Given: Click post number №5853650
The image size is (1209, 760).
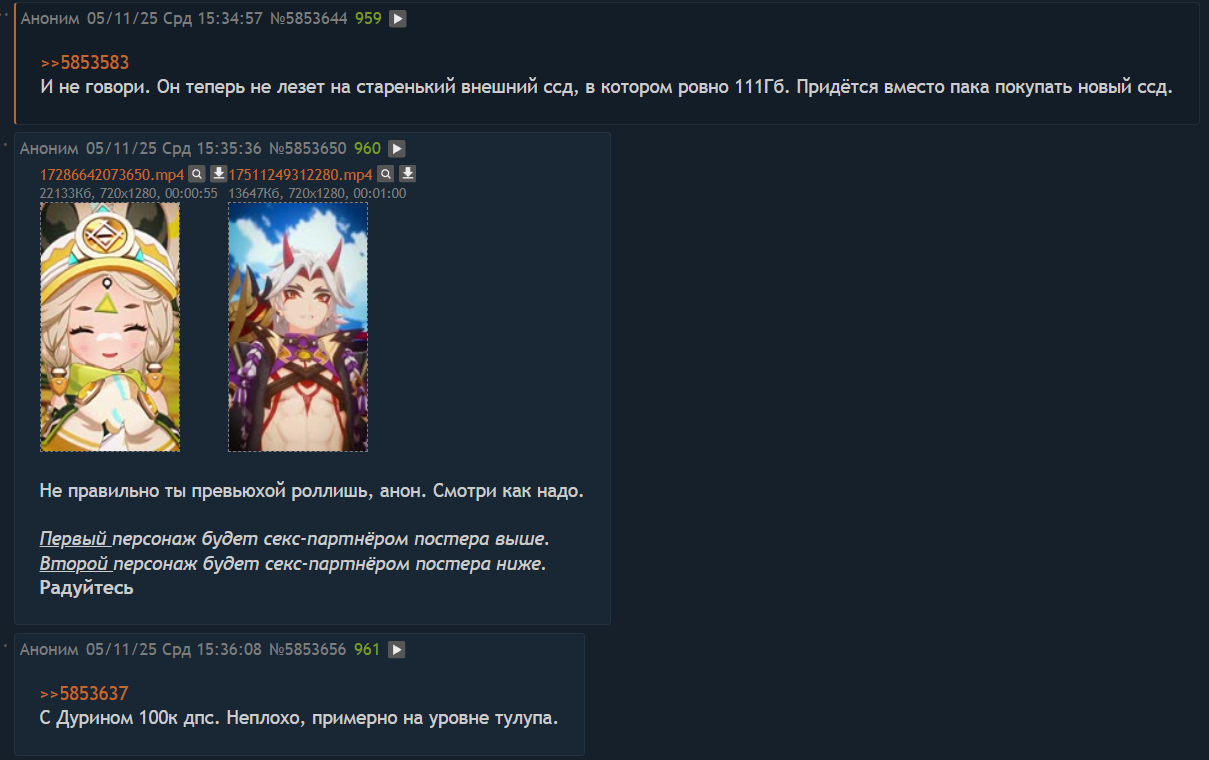Looking at the screenshot, I should [308, 148].
